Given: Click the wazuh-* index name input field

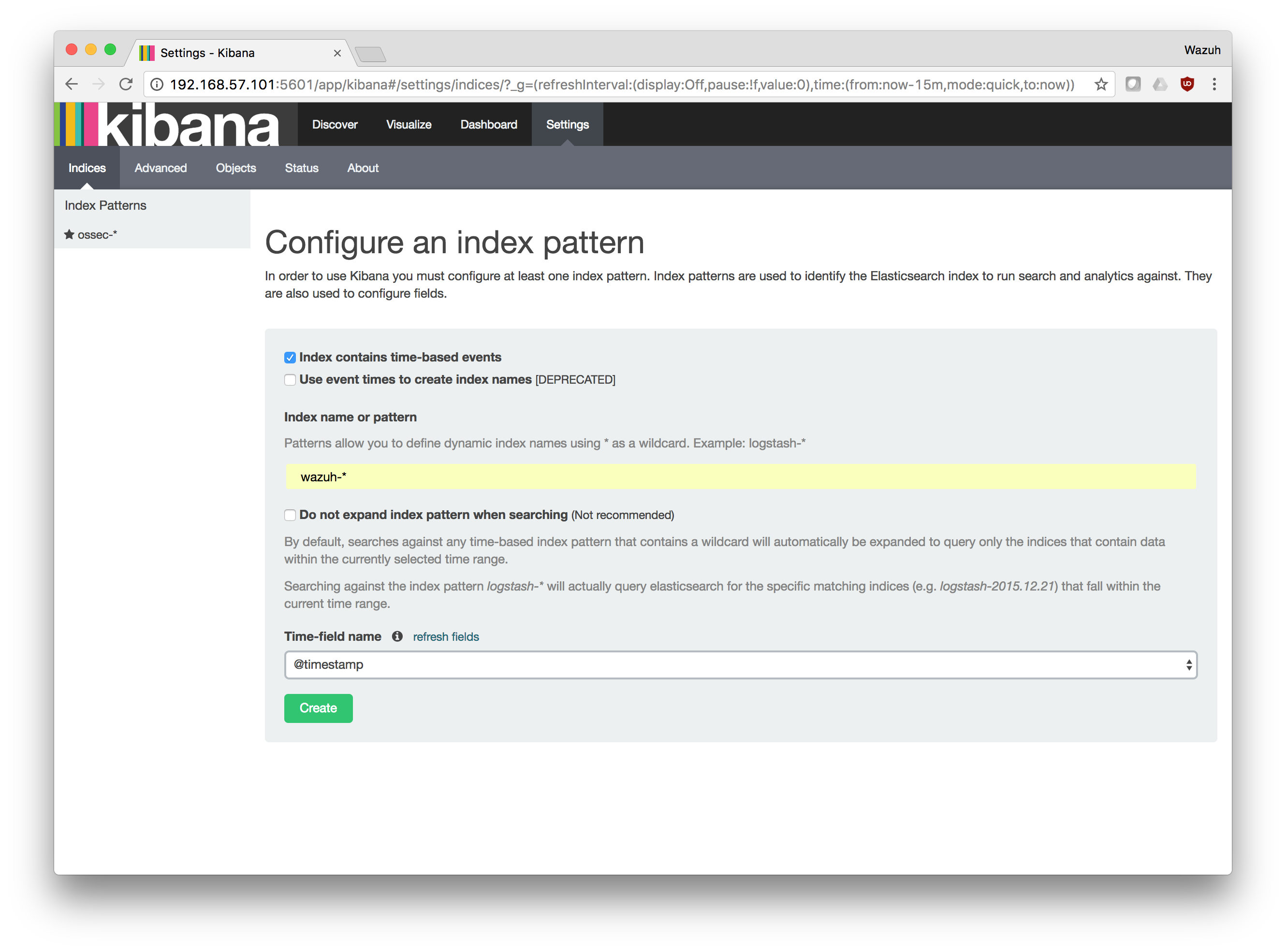Looking at the screenshot, I should 741,477.
